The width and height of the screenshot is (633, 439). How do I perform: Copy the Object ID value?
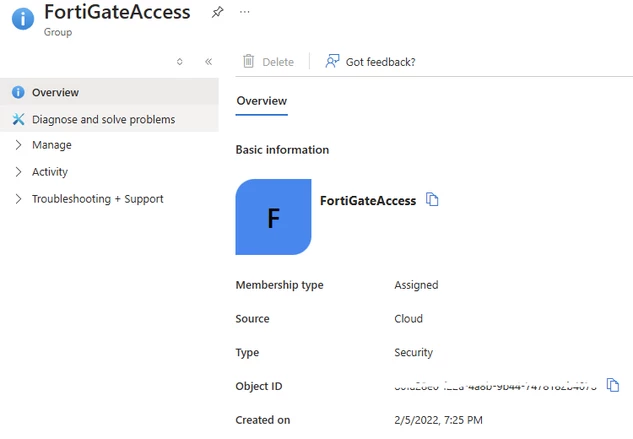coord(612,385)
